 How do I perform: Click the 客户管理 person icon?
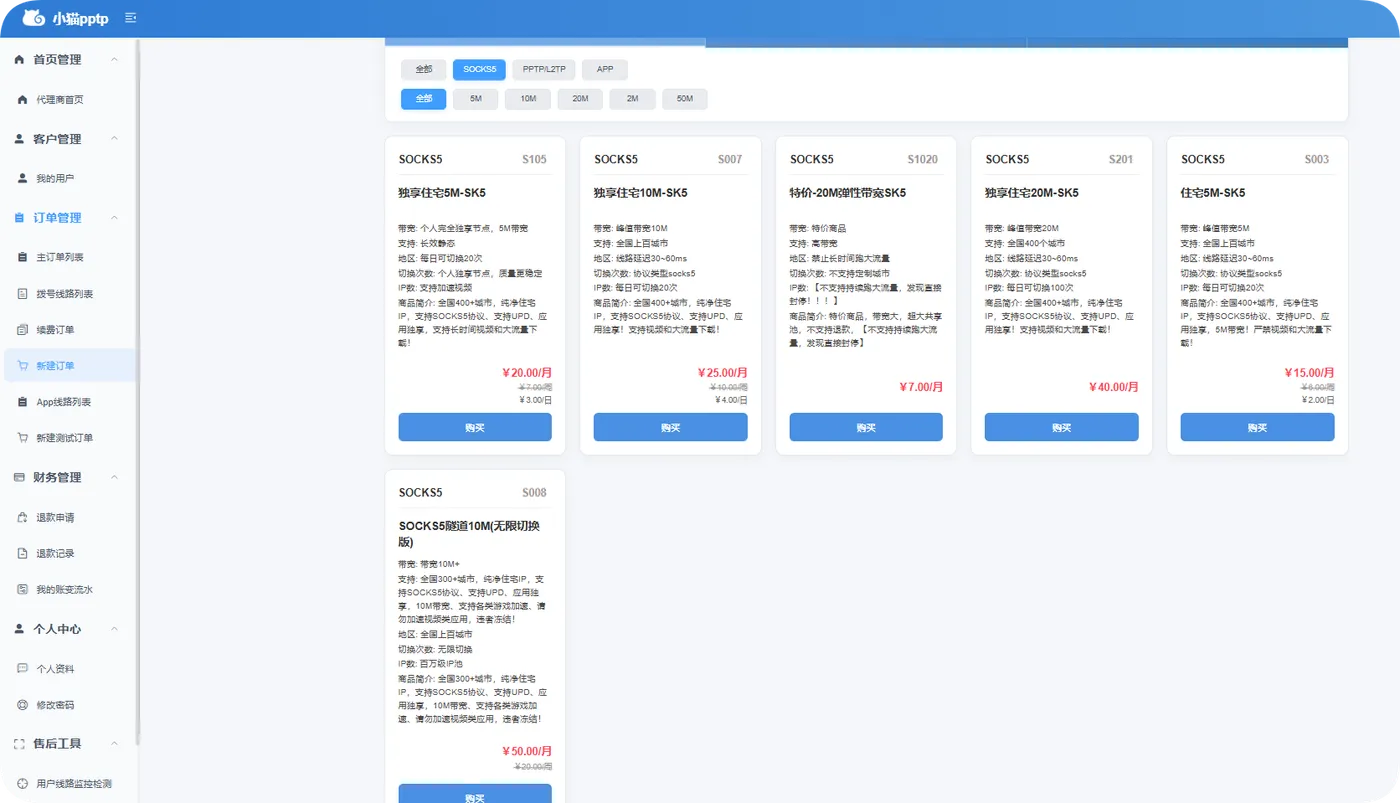19,139
